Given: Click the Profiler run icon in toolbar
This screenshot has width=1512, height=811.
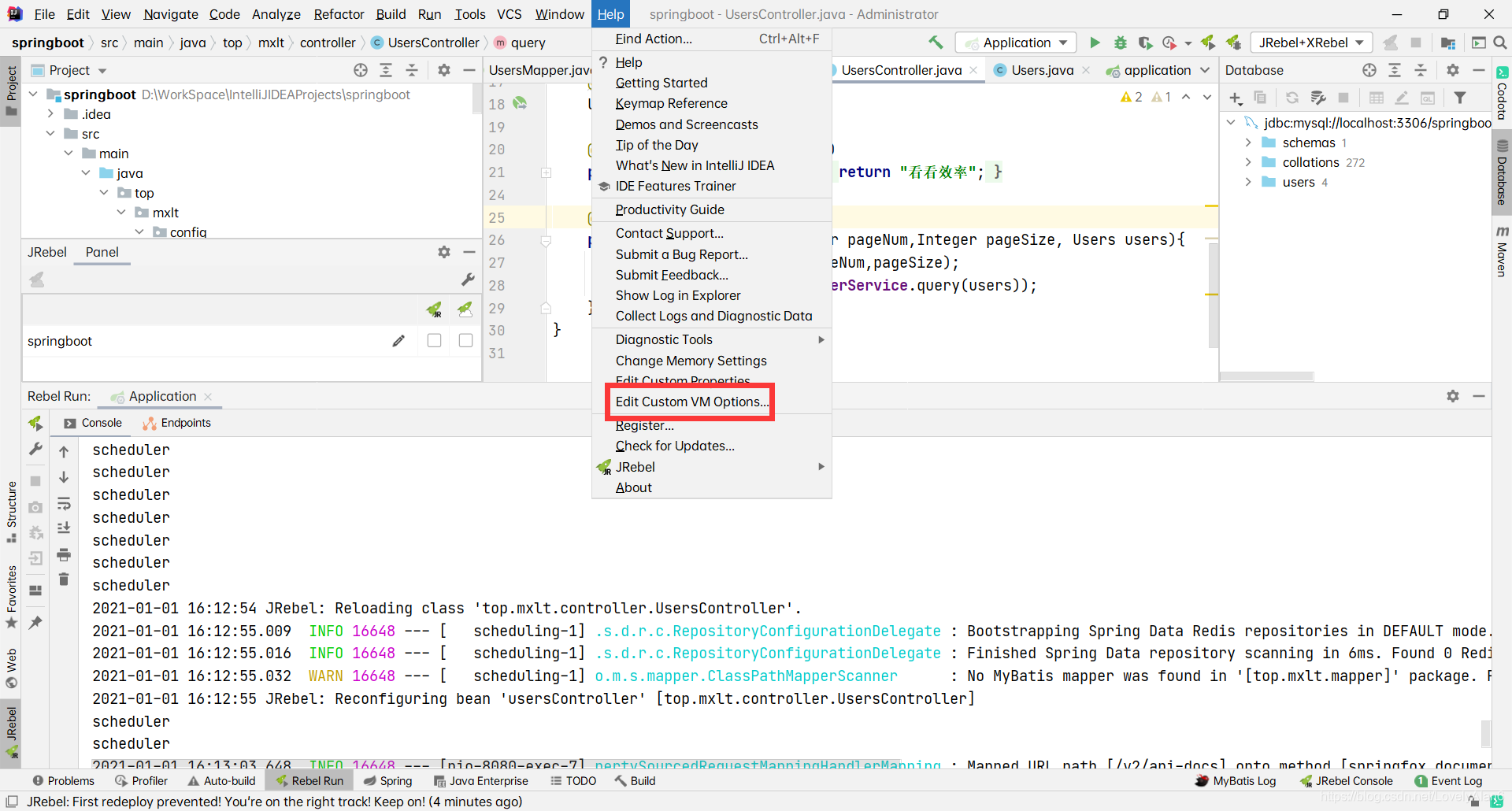Looking at the screenshot, I should click(x=1169, y=43).
